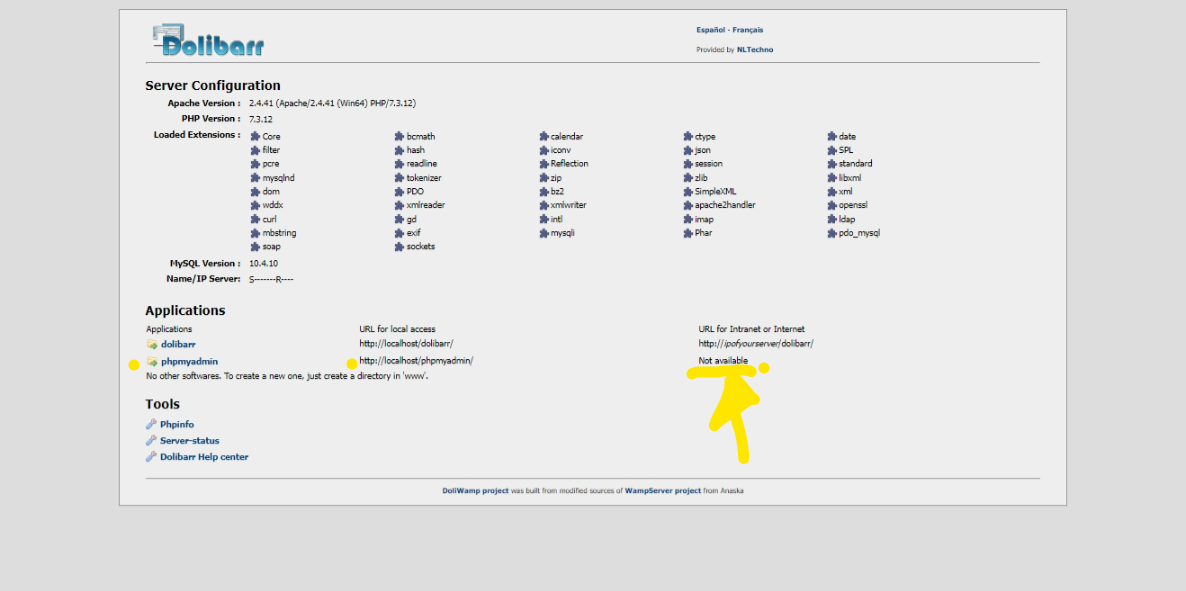Open the NLTechno provider link

point(754,49)
